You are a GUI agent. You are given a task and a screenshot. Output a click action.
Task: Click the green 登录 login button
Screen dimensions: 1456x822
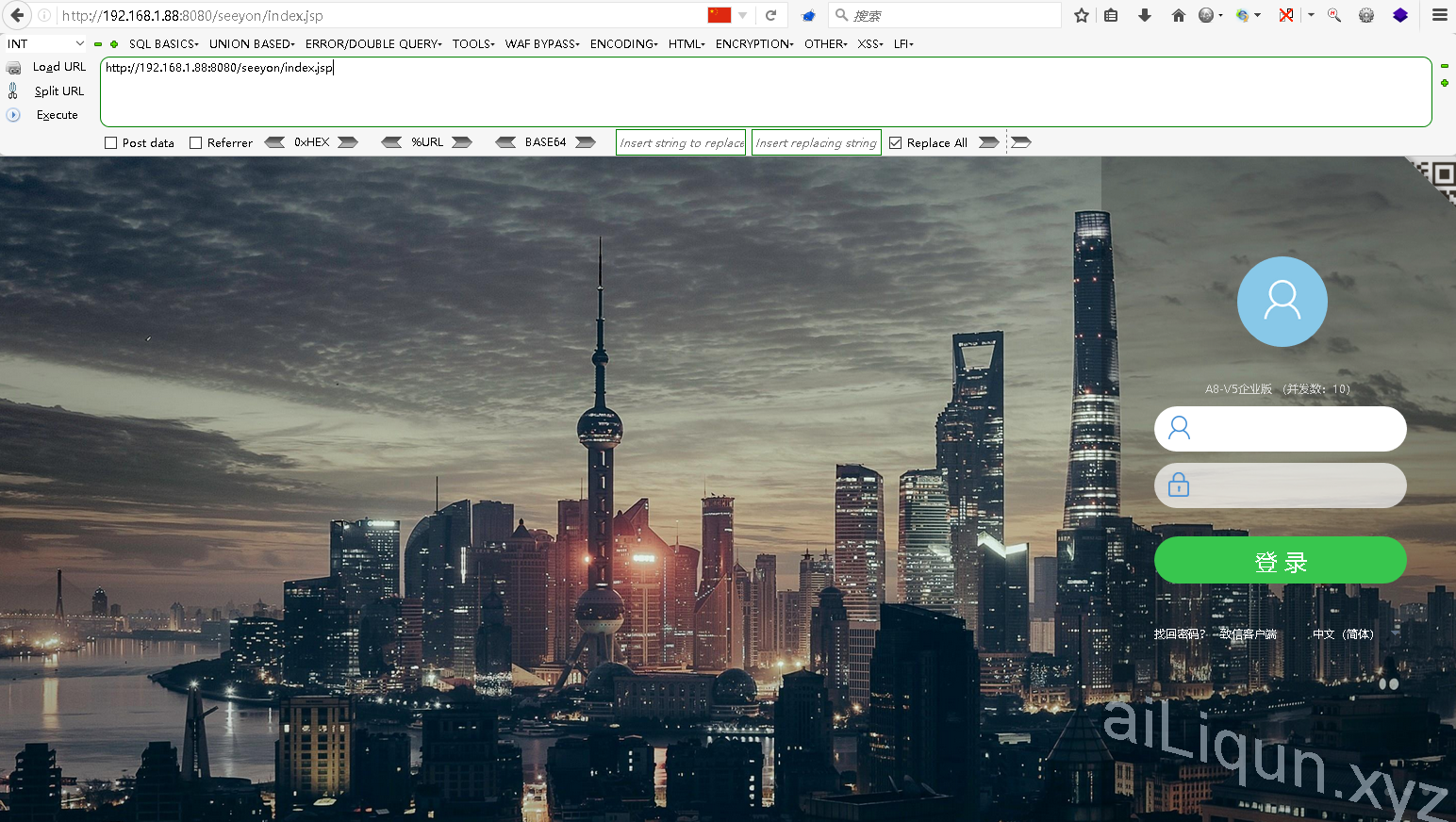pos(1280,561)
